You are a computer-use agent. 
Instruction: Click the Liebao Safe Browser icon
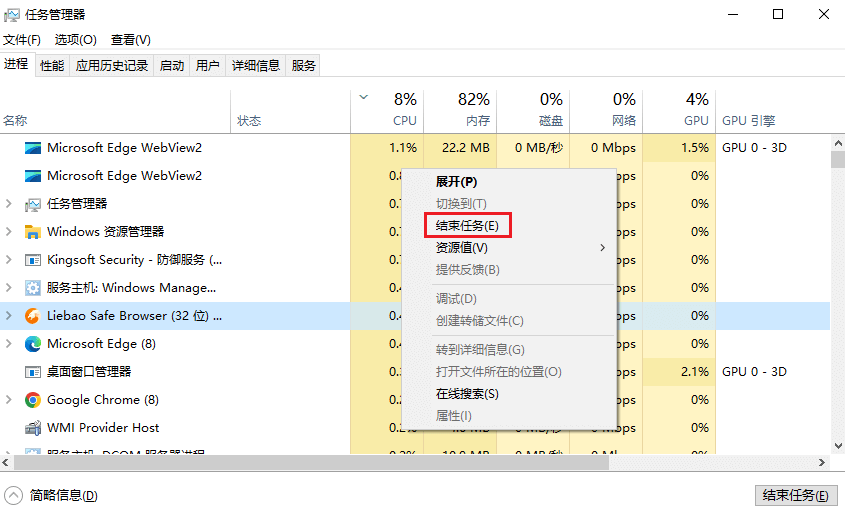tap(32, 316)
